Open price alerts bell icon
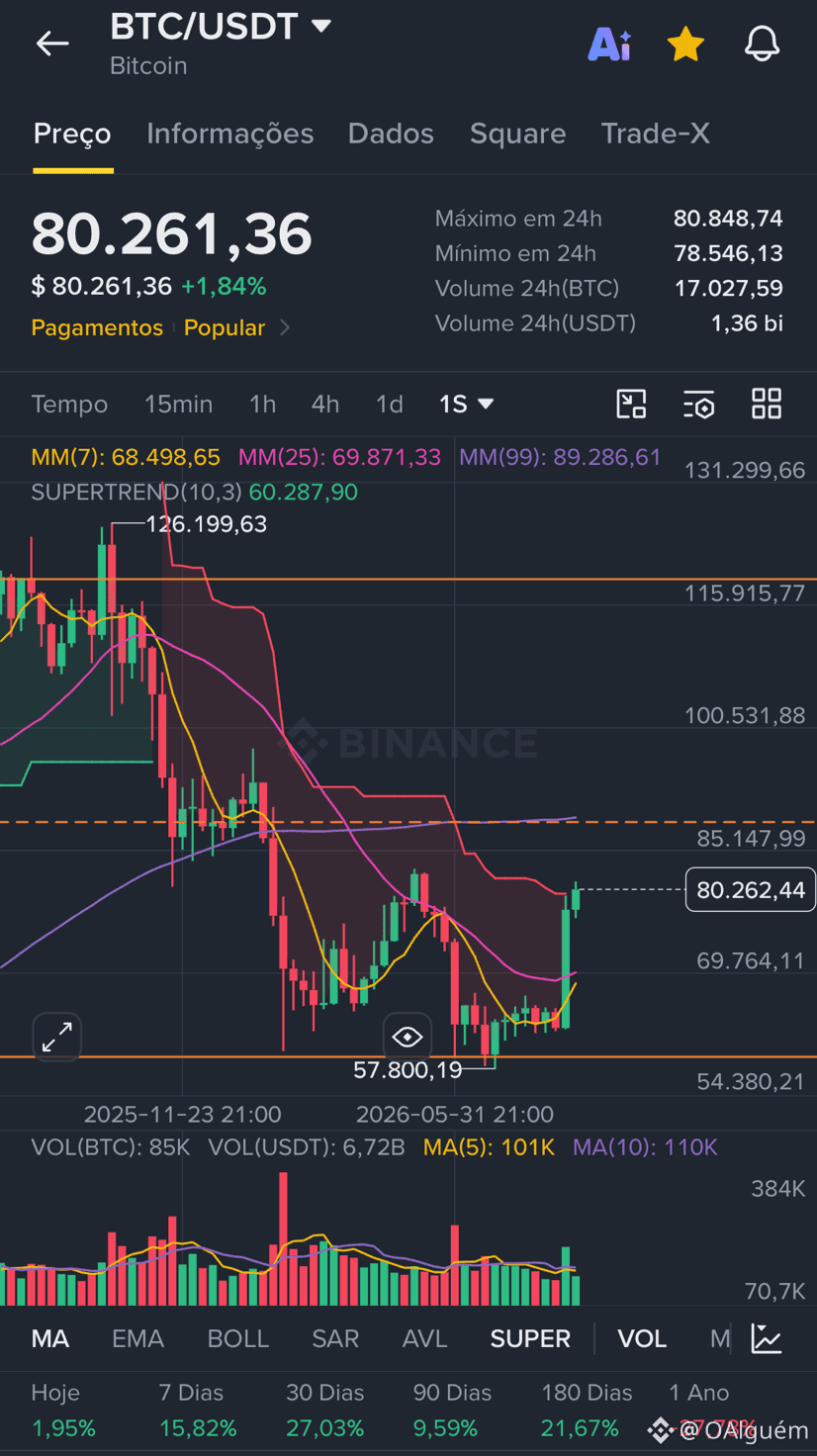This screenshot has width=817, height=1456. click(x=762, y=45)
